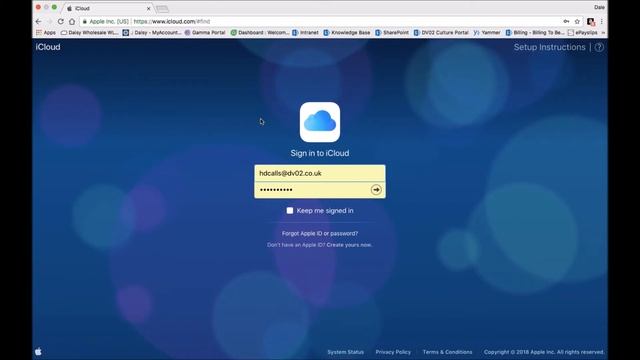Open the Knowledge Base bookmark

pyautogui.click(x=347, y=33)
